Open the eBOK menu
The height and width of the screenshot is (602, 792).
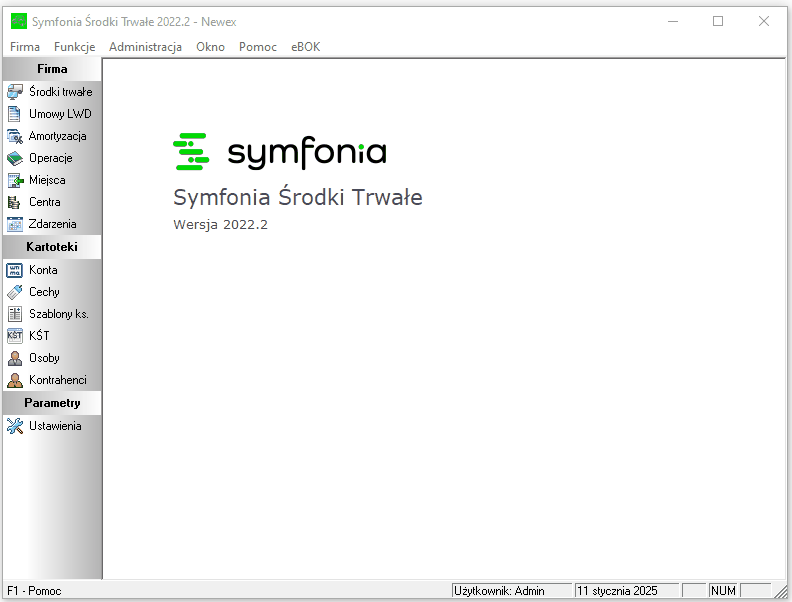click(306, 47)
